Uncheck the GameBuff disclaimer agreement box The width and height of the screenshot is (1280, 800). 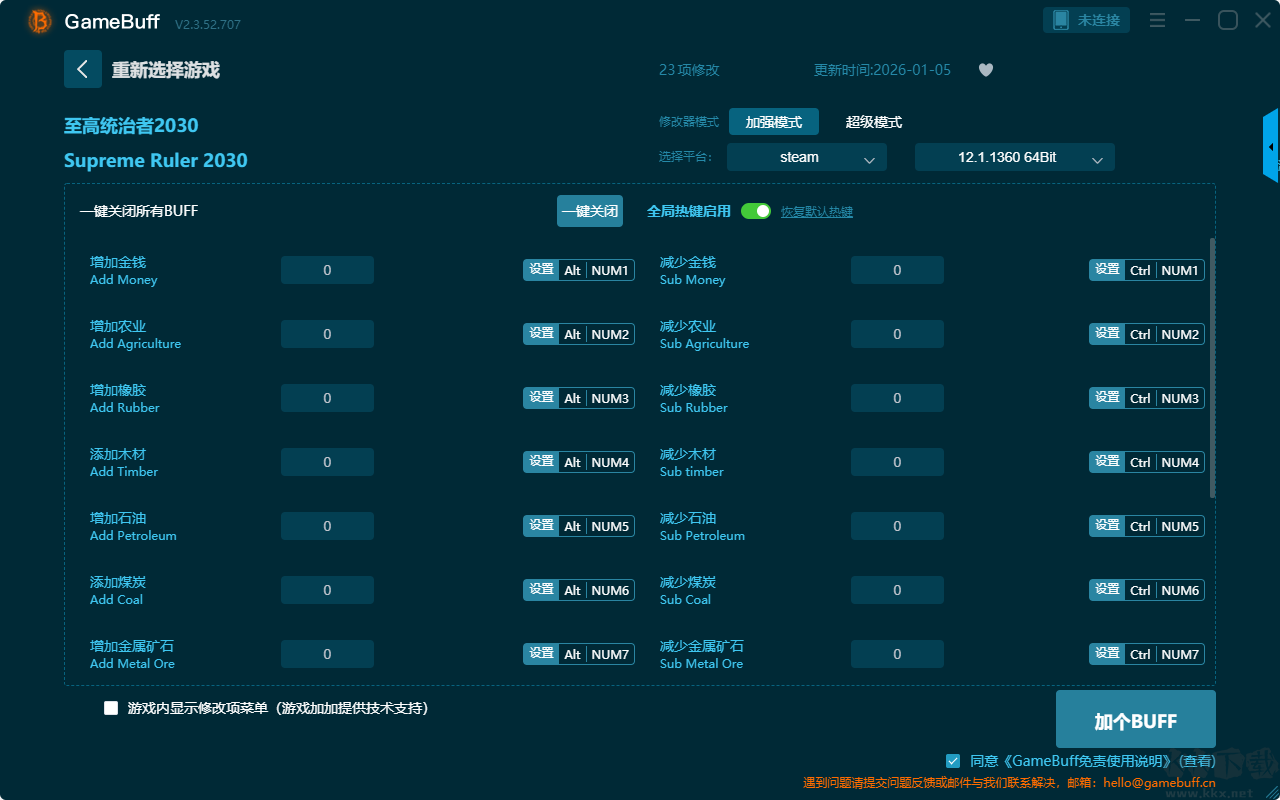953,761
